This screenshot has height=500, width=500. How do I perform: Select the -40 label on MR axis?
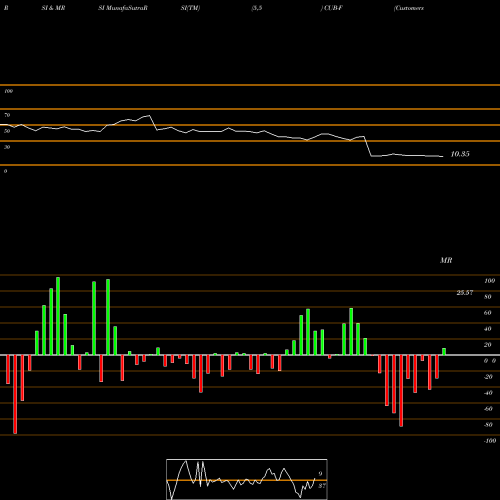488,393
